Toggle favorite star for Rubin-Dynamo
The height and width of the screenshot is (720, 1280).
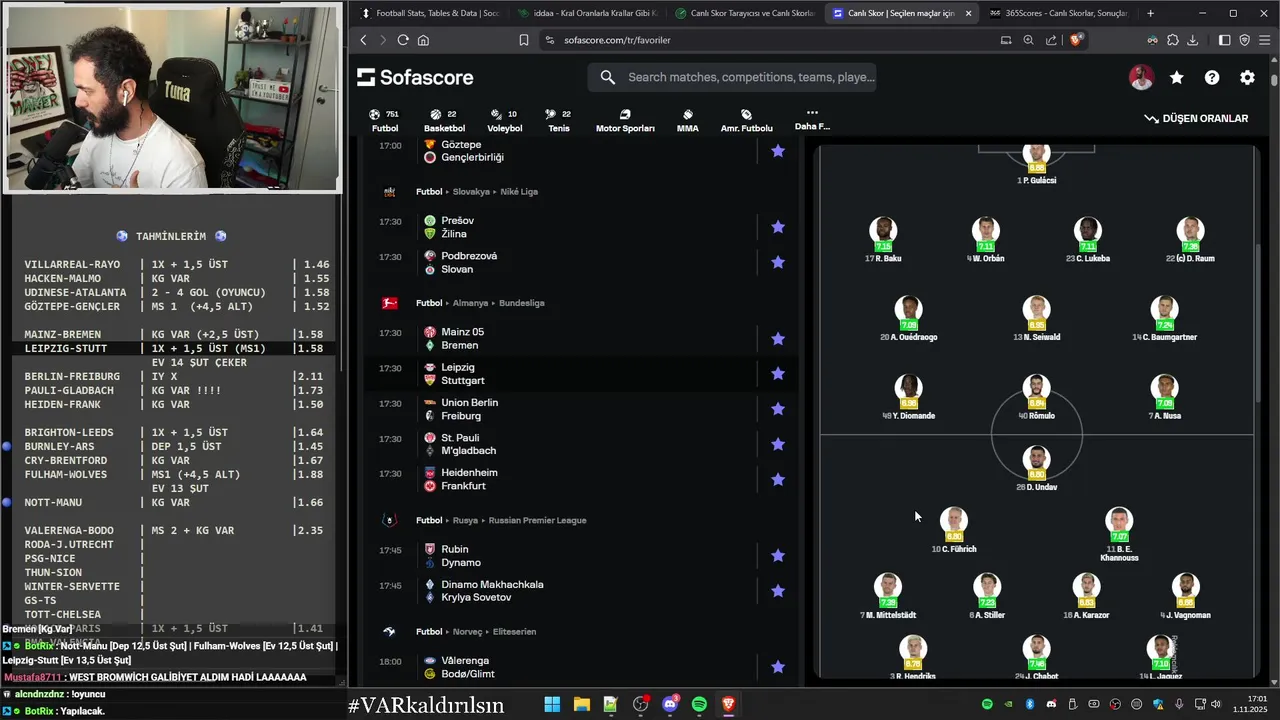[x=778, y=555]
